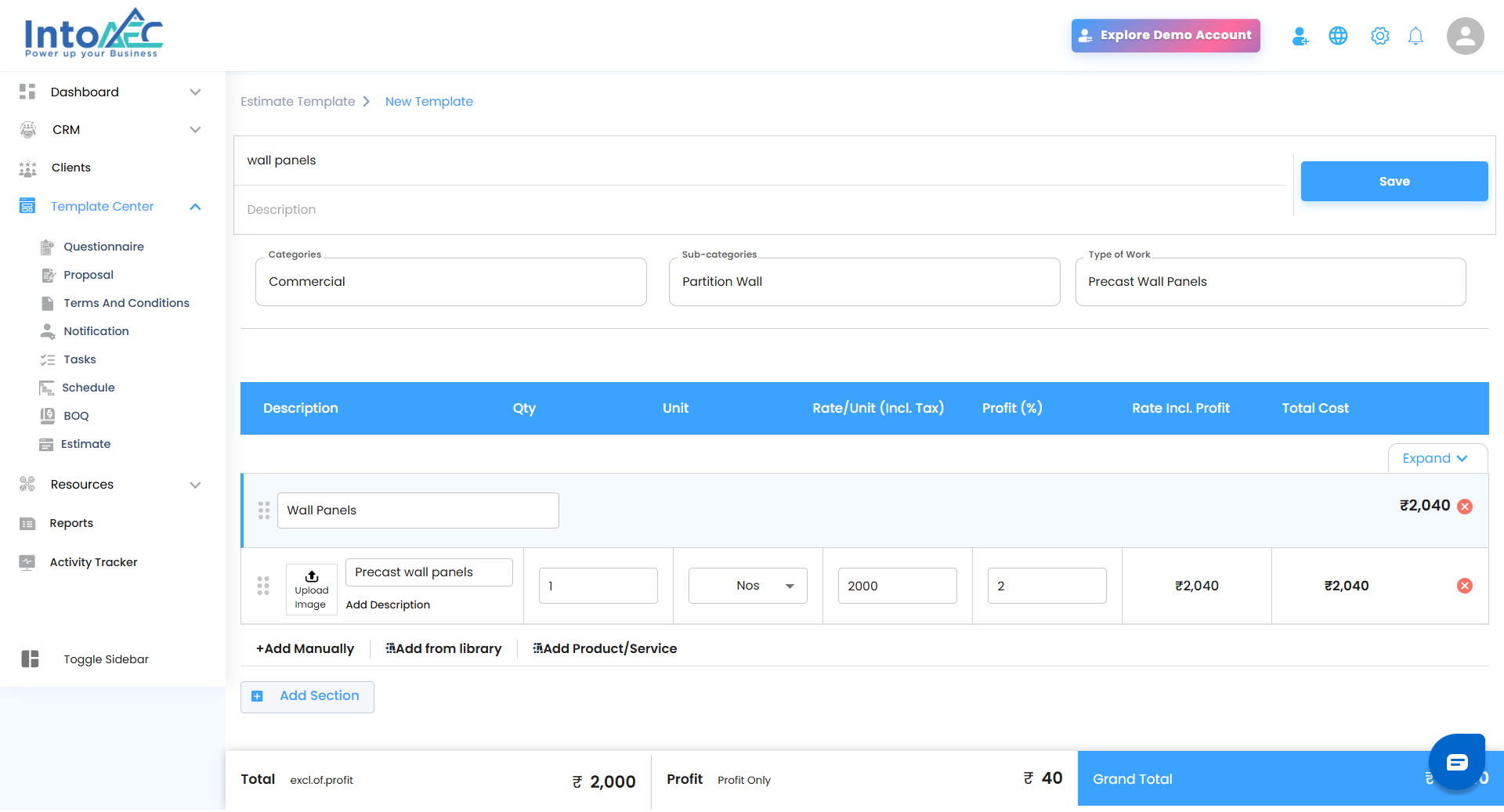
Task: Click the Expand sections button
Action: pyautogui.click(x=1437, y=458)
